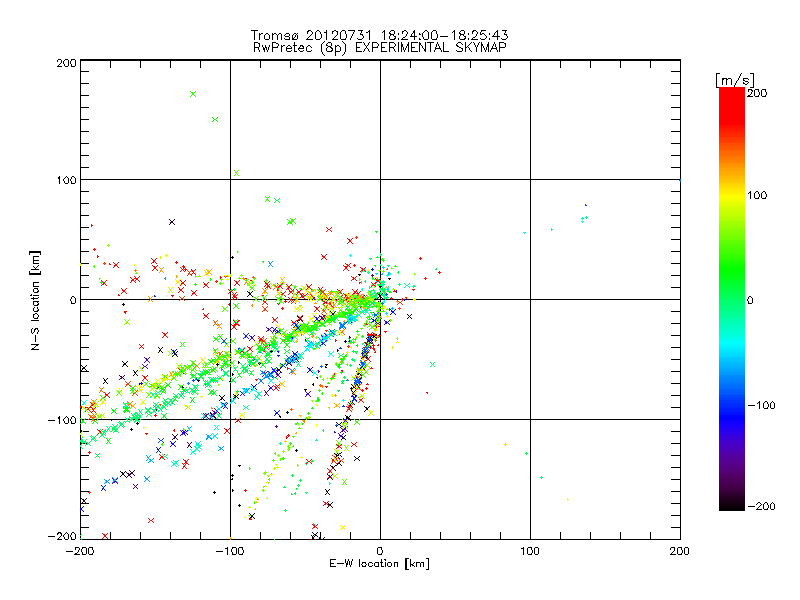
Task: Click the title line "Tromsø 20120731 18:24:00-18:25:43"
Action: 379,35
